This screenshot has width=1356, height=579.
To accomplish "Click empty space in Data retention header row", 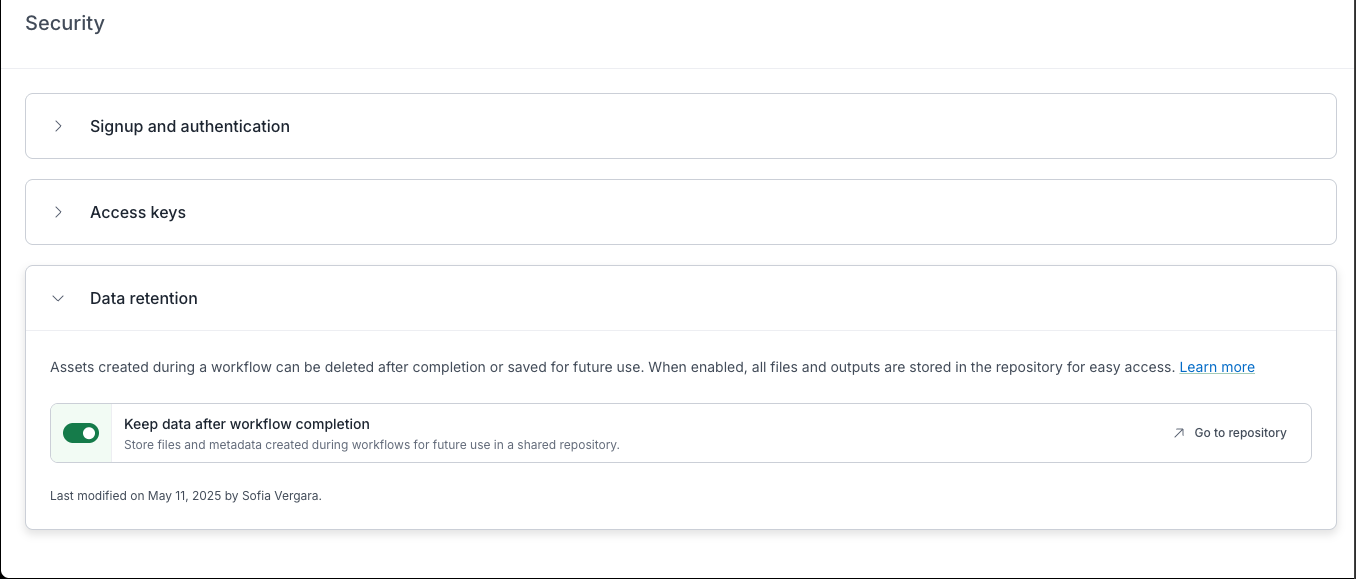I will click(x=800, y=298).
